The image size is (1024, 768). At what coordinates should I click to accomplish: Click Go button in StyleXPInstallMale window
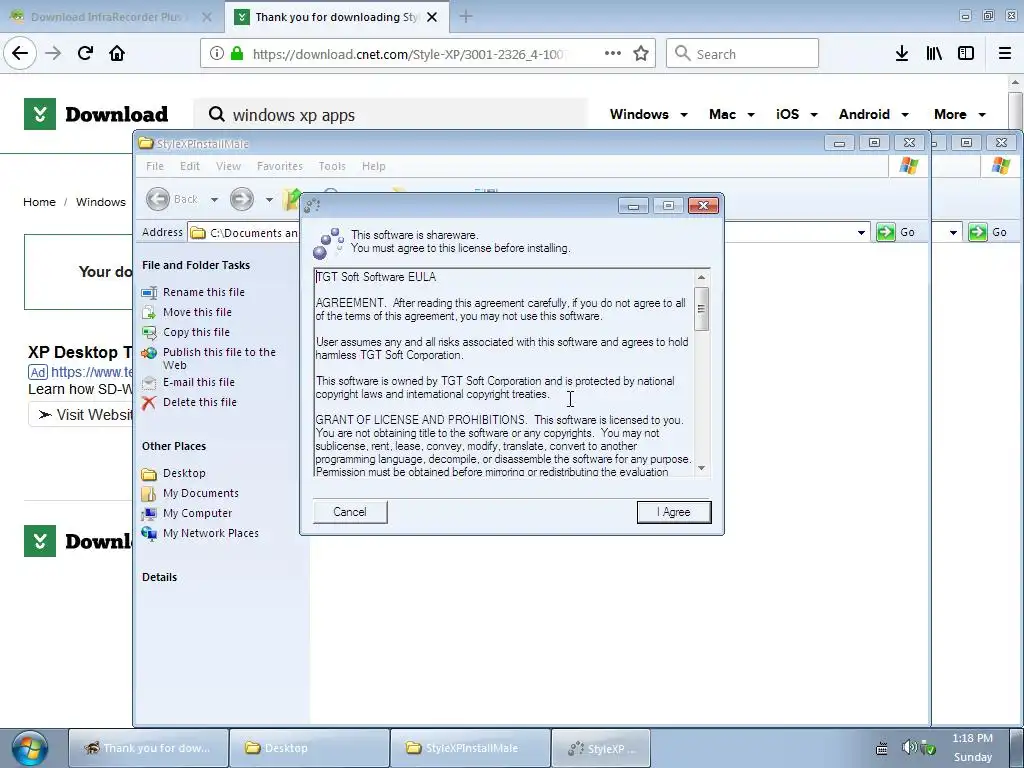click(x=897, y=232)
